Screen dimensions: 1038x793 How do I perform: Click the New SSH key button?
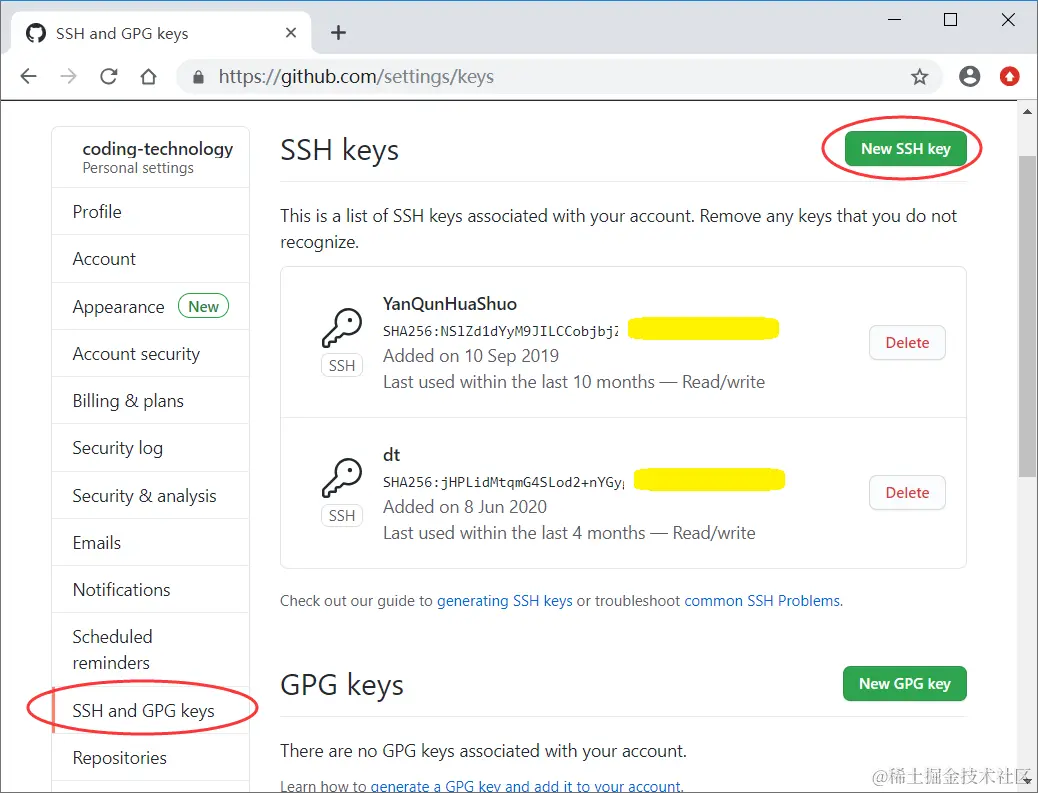tap(905, 149)
